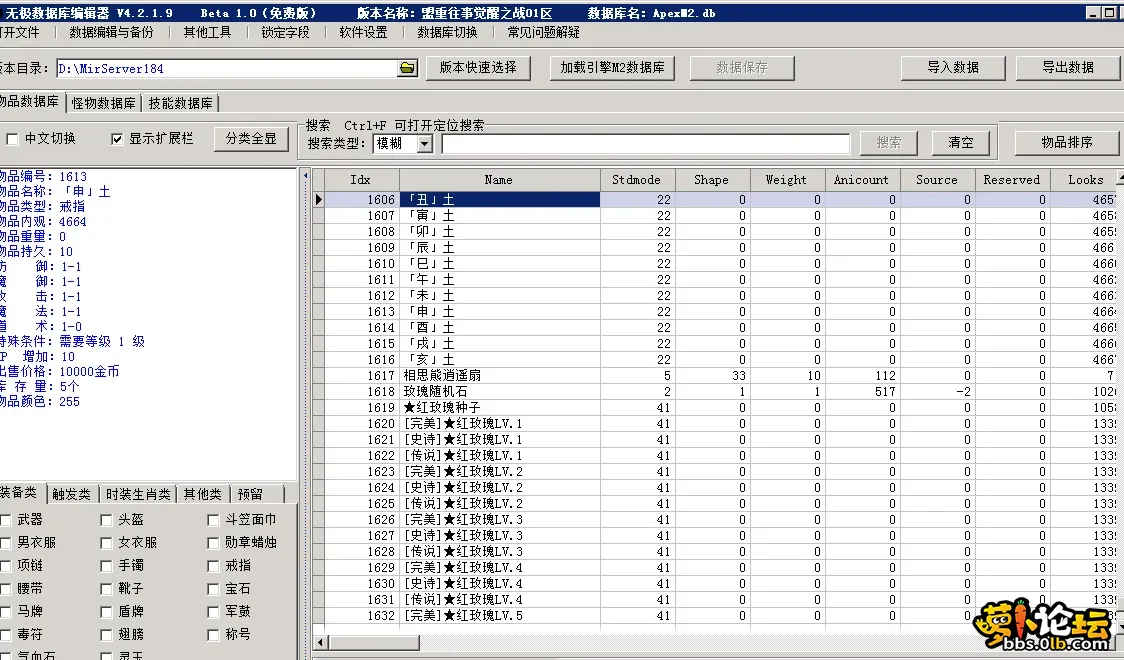
Task: Tick the 勋章蜡烛 checkbox
Action: coord(213,542)
